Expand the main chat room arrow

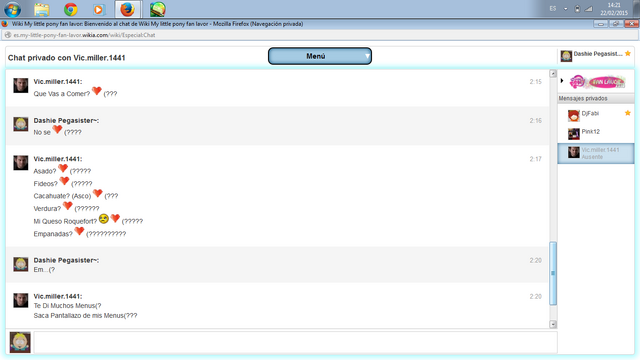tap(562, 81)
